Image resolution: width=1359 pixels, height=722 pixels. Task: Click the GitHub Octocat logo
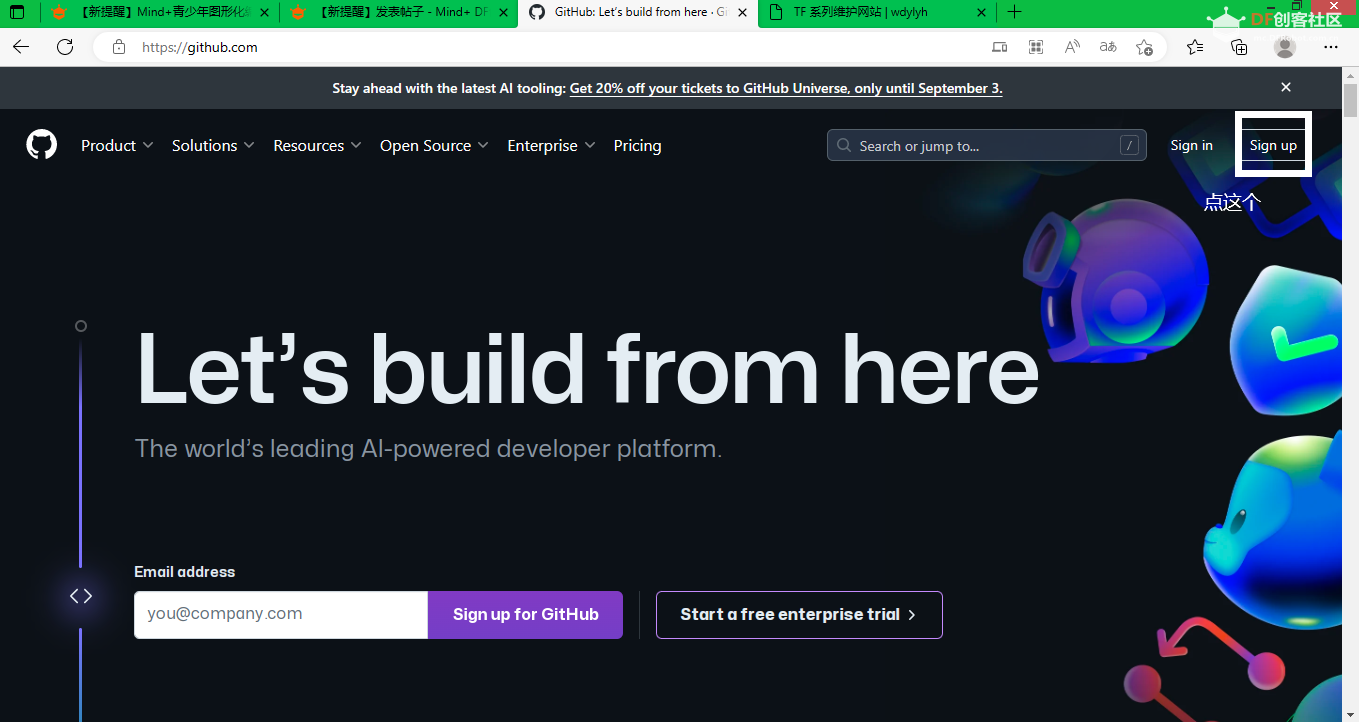coord(42,145)
